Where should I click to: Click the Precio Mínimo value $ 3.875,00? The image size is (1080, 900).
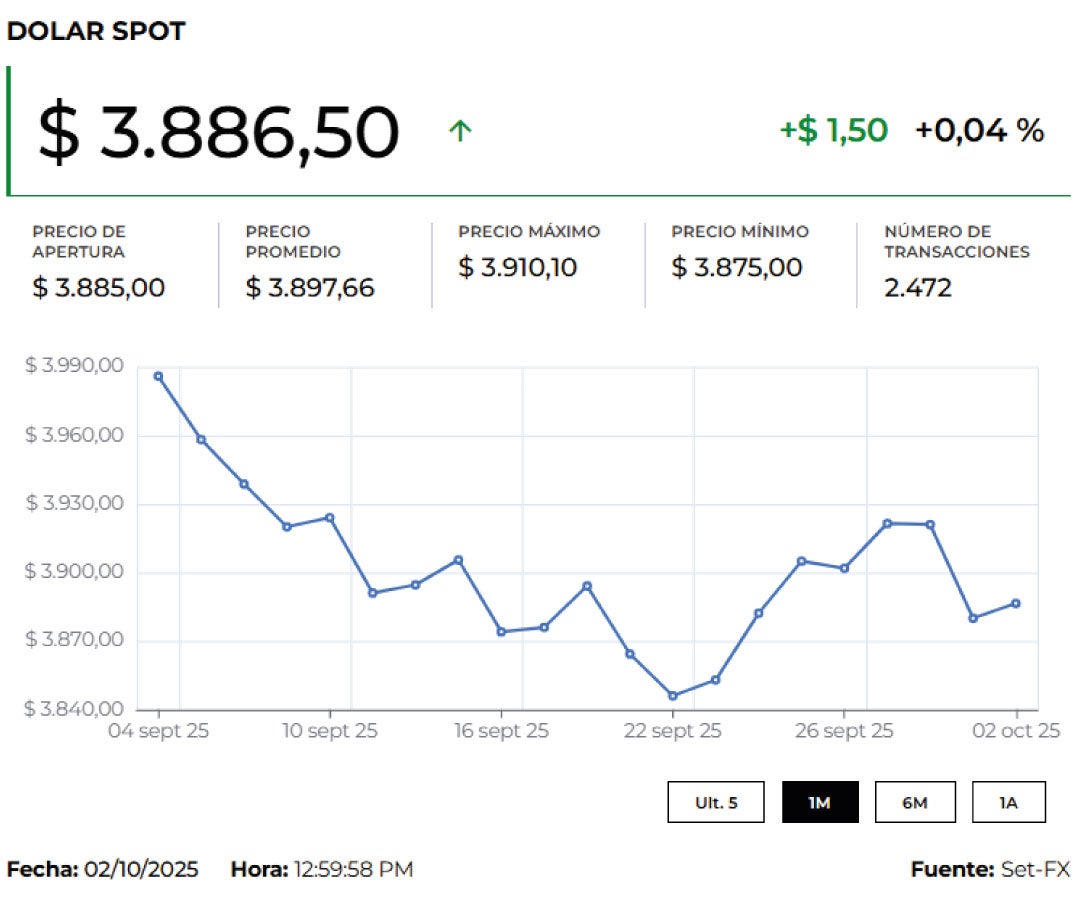[x=736, y=267]
